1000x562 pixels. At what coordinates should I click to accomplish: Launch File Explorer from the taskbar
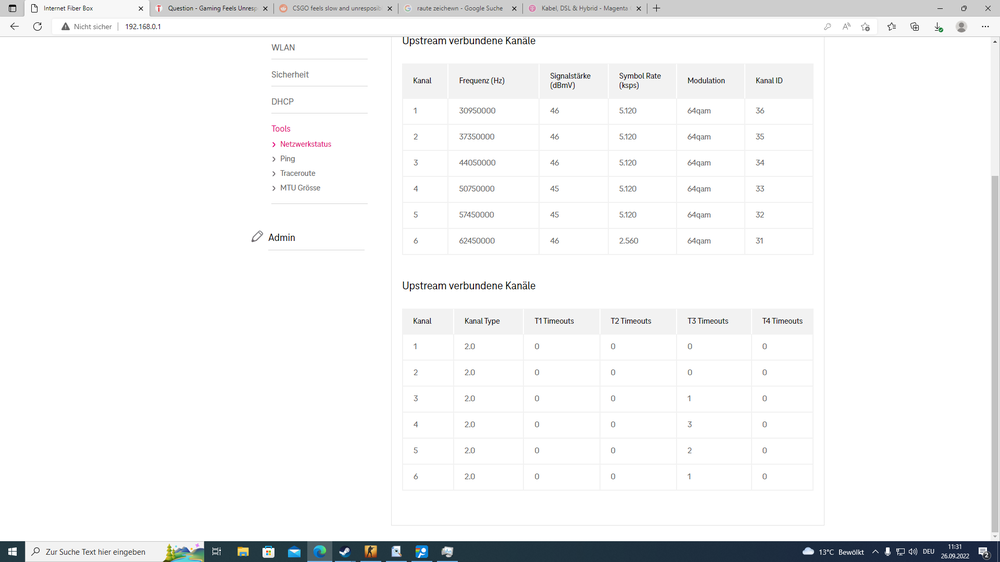(243, 552)
